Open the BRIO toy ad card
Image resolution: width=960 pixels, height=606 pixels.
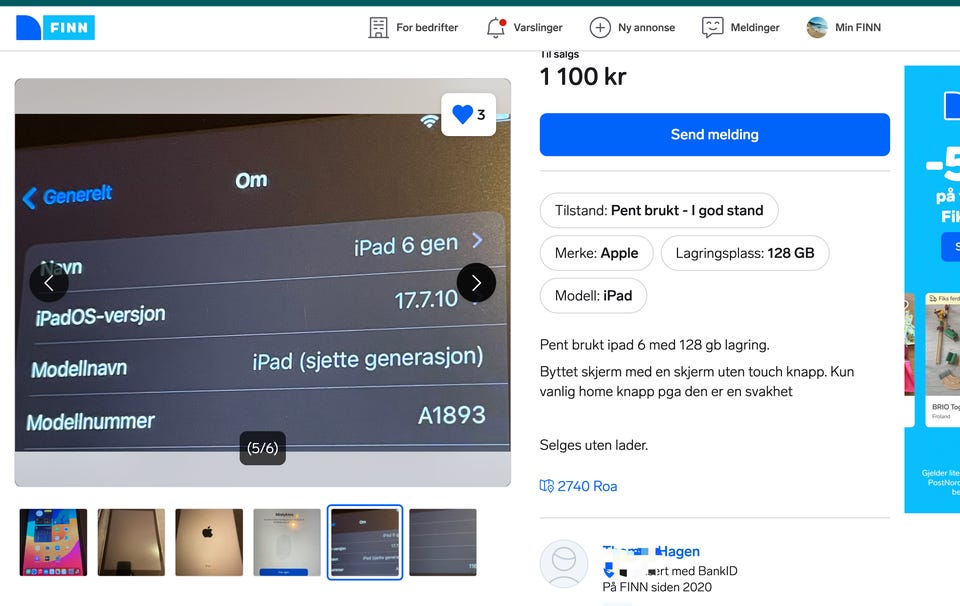[x=942, y=359]
